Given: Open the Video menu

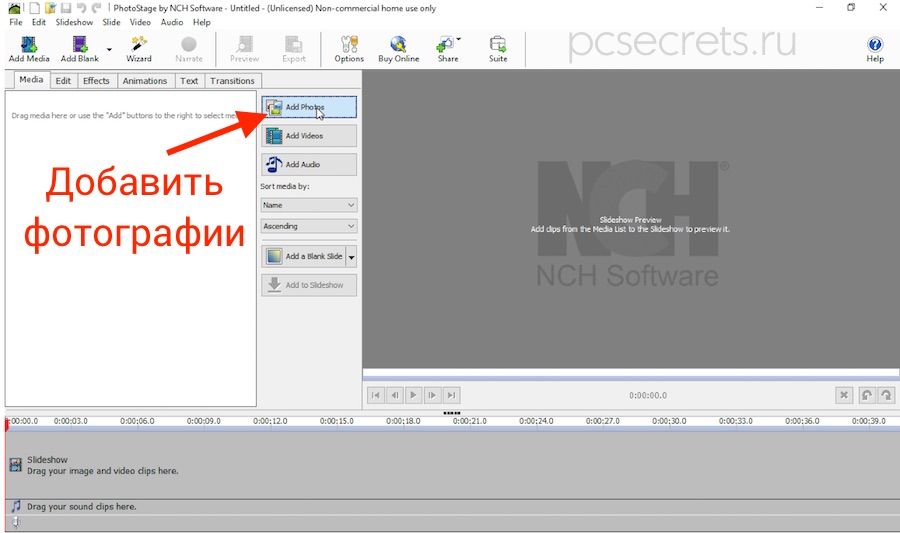Looking at the screenshot, I should 140,22.
